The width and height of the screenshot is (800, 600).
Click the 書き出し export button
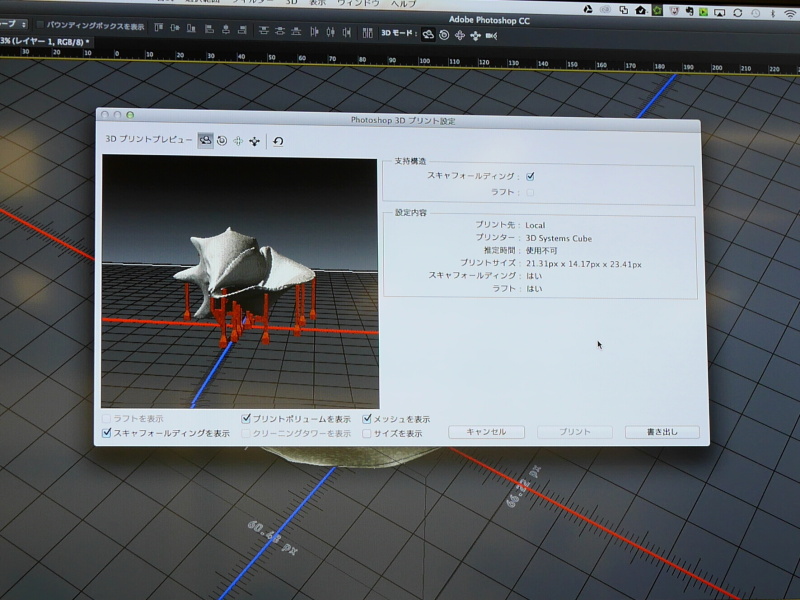(662, 432)
